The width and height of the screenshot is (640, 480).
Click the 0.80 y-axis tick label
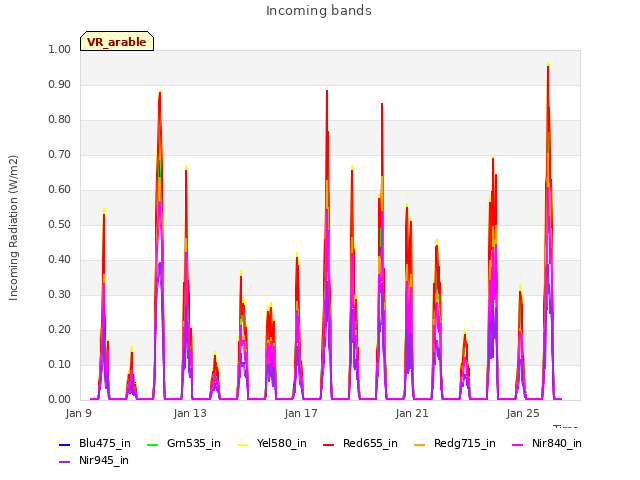[x=60, y=120]
